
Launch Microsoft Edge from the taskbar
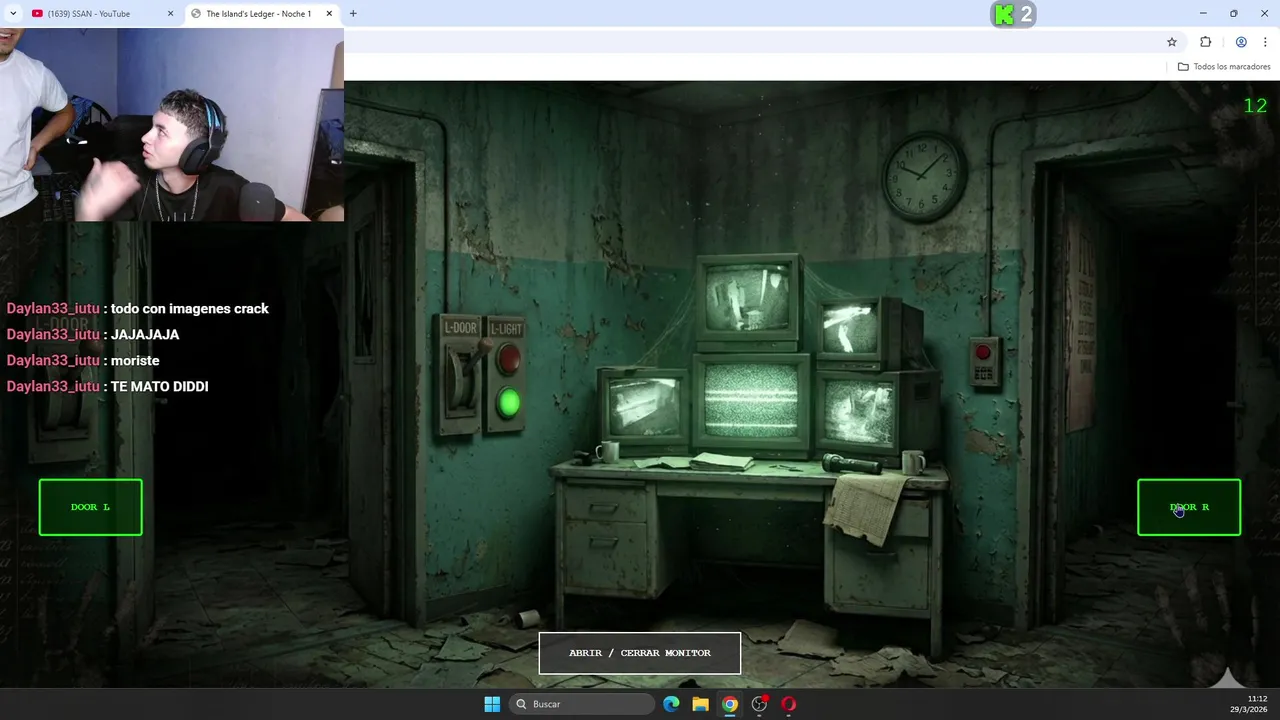tap(671, 704)
